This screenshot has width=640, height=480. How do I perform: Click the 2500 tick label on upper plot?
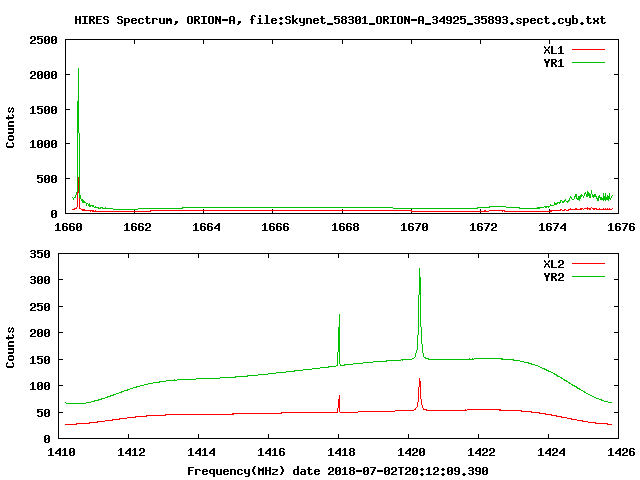point(43,40)
